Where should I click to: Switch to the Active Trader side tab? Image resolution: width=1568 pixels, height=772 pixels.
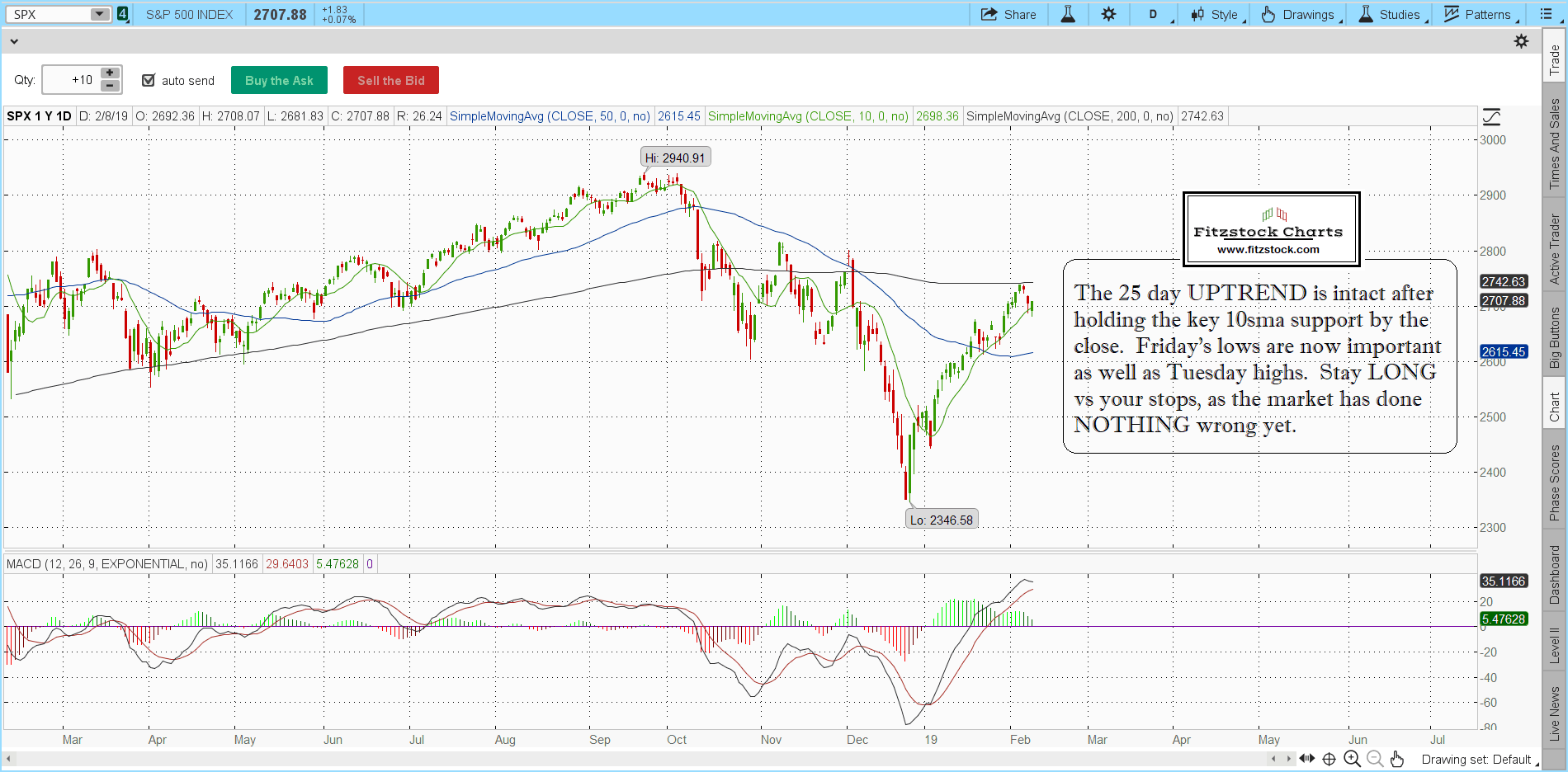tap(1555, 249)
